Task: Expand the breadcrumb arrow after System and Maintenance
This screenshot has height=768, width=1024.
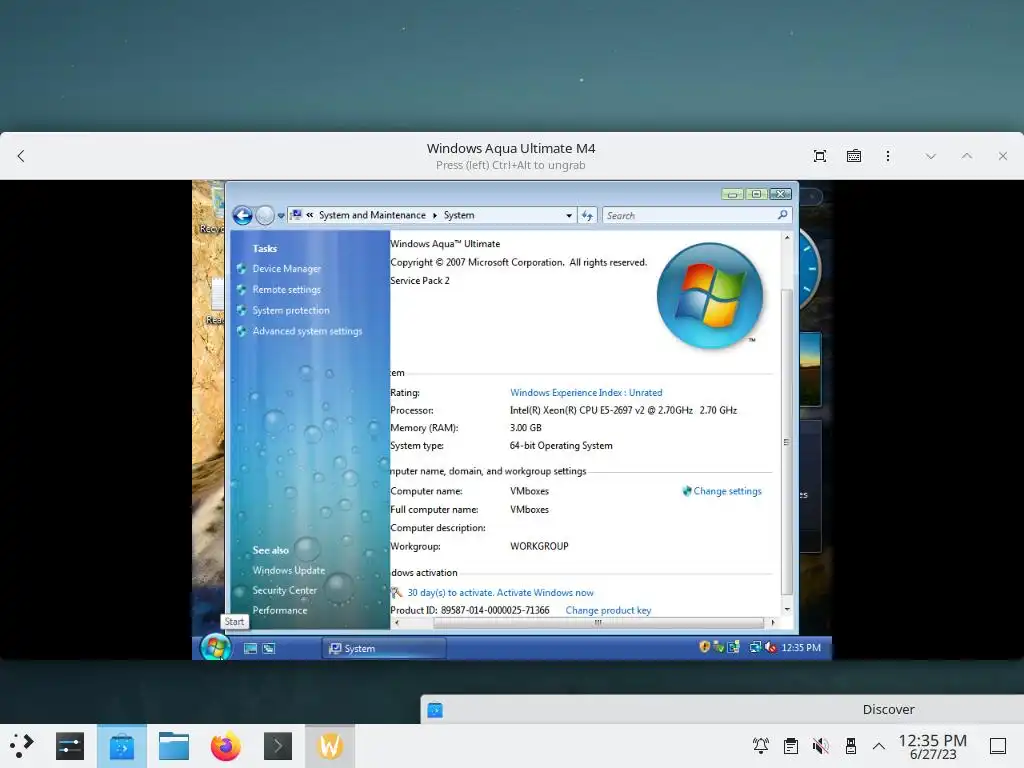Action: pos(434,216)
